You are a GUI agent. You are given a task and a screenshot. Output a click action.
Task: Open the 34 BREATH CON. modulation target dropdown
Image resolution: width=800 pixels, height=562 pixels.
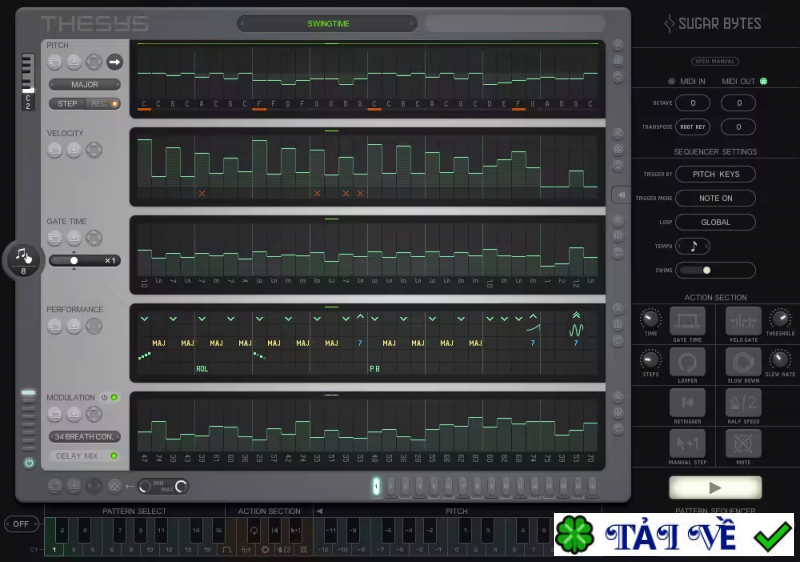click(85, 437)
